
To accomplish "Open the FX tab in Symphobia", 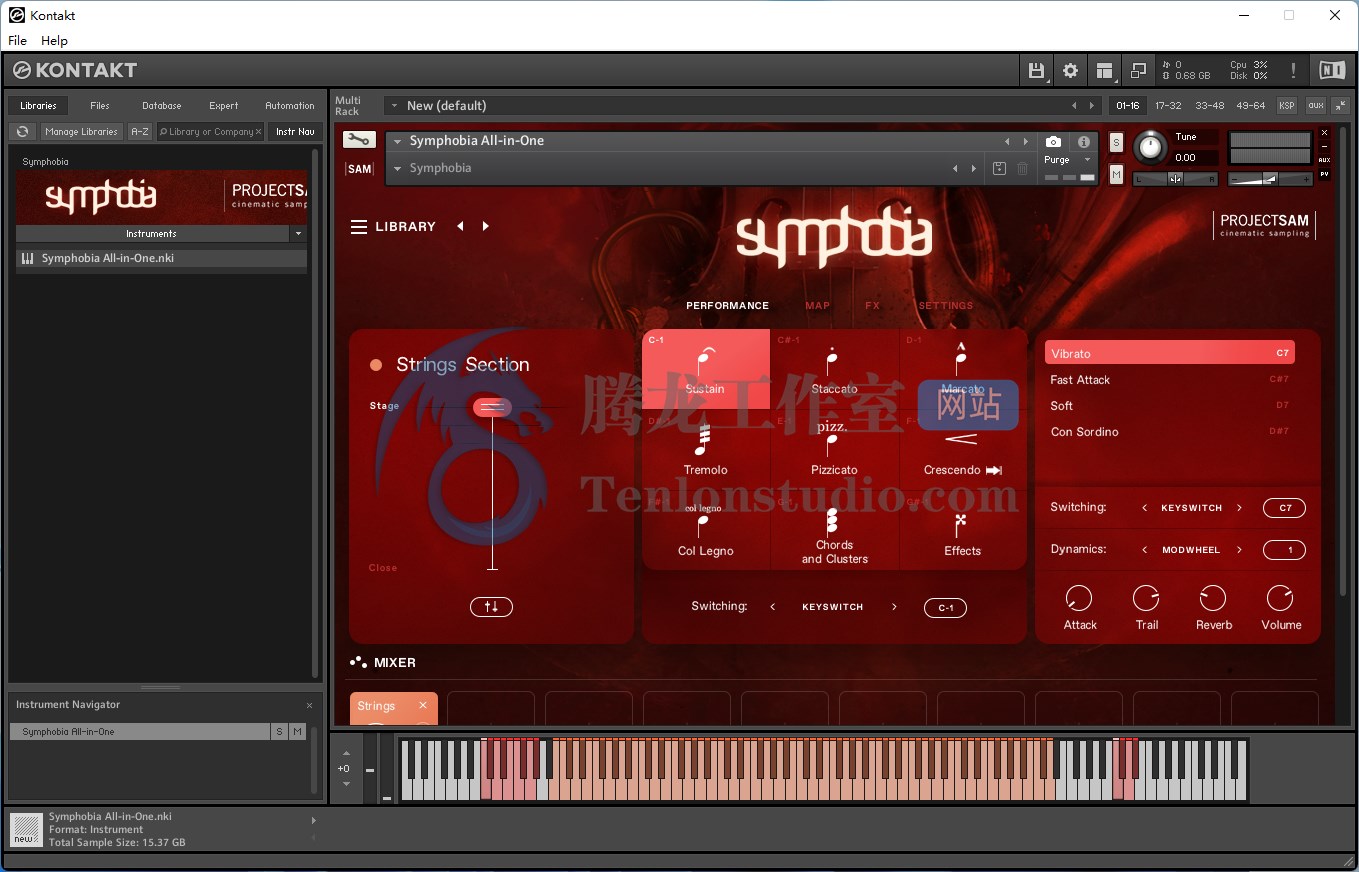I will tap(872, 306).
